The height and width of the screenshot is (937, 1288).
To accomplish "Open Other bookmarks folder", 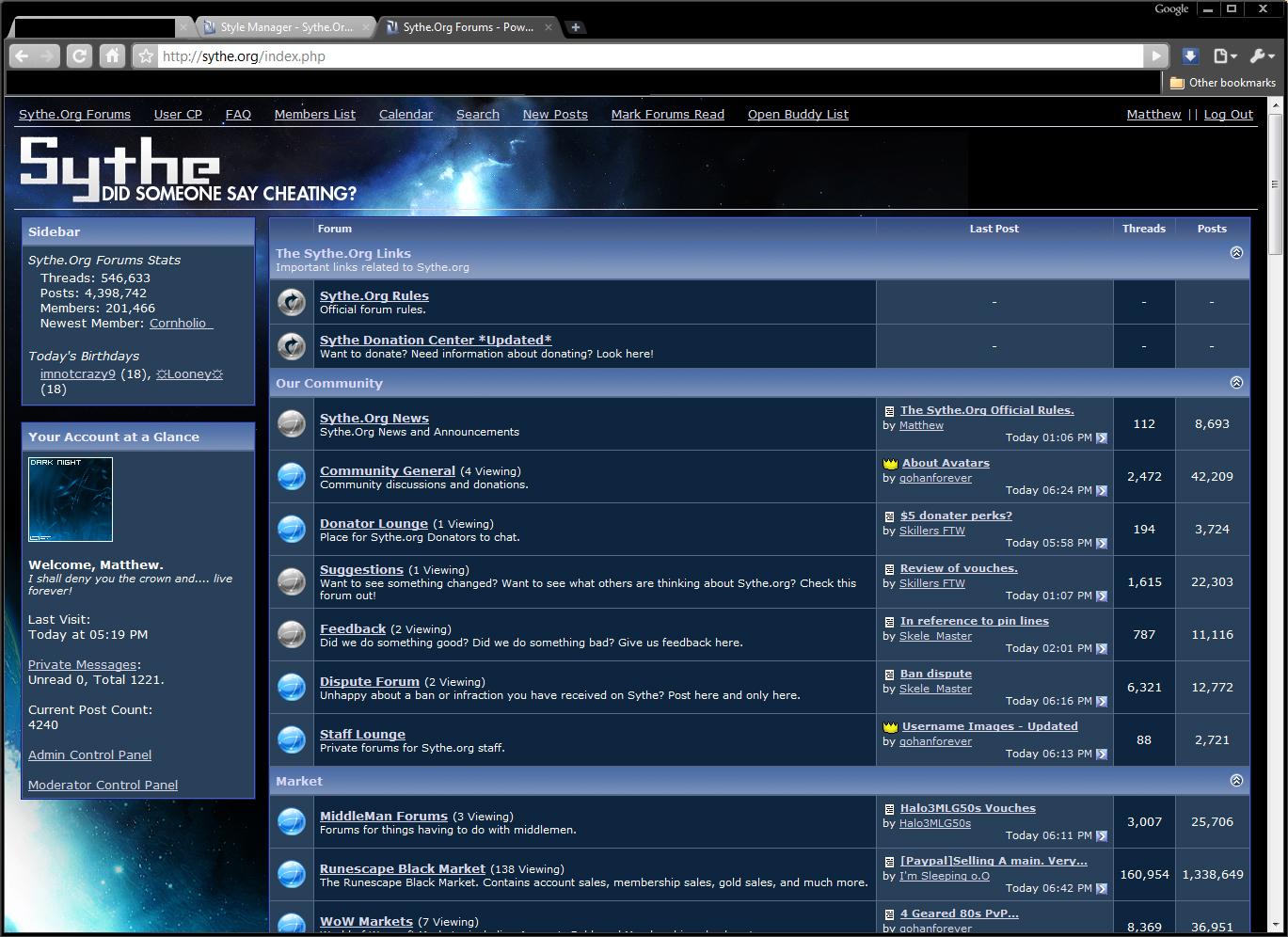I will (1222, 83).
